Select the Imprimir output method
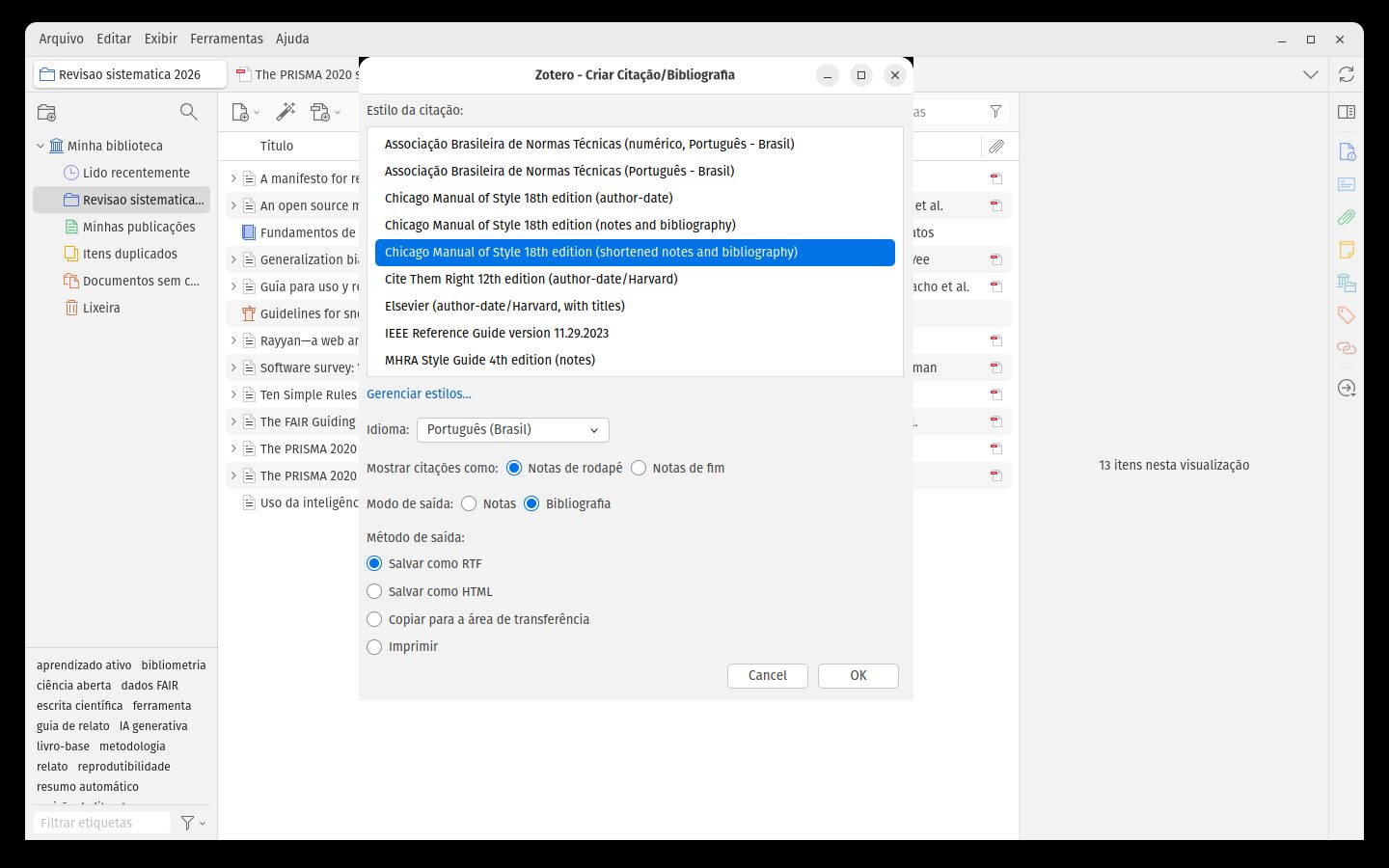 coord(374,646)
